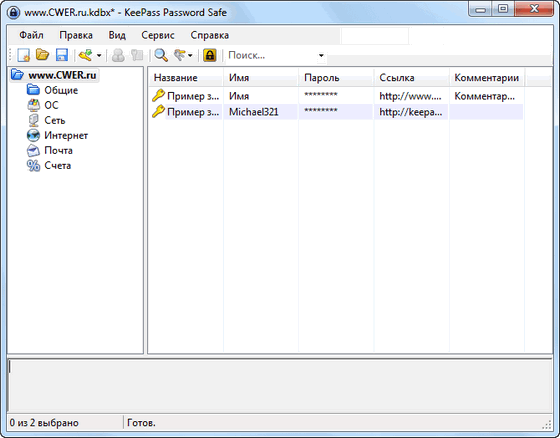Click the http://keepa... link cell
The image size is (560, 438).
pos(411,112)
